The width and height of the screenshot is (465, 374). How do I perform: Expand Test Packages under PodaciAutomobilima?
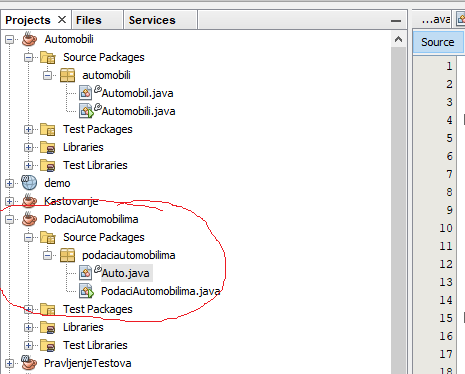(x=29, y=309)
